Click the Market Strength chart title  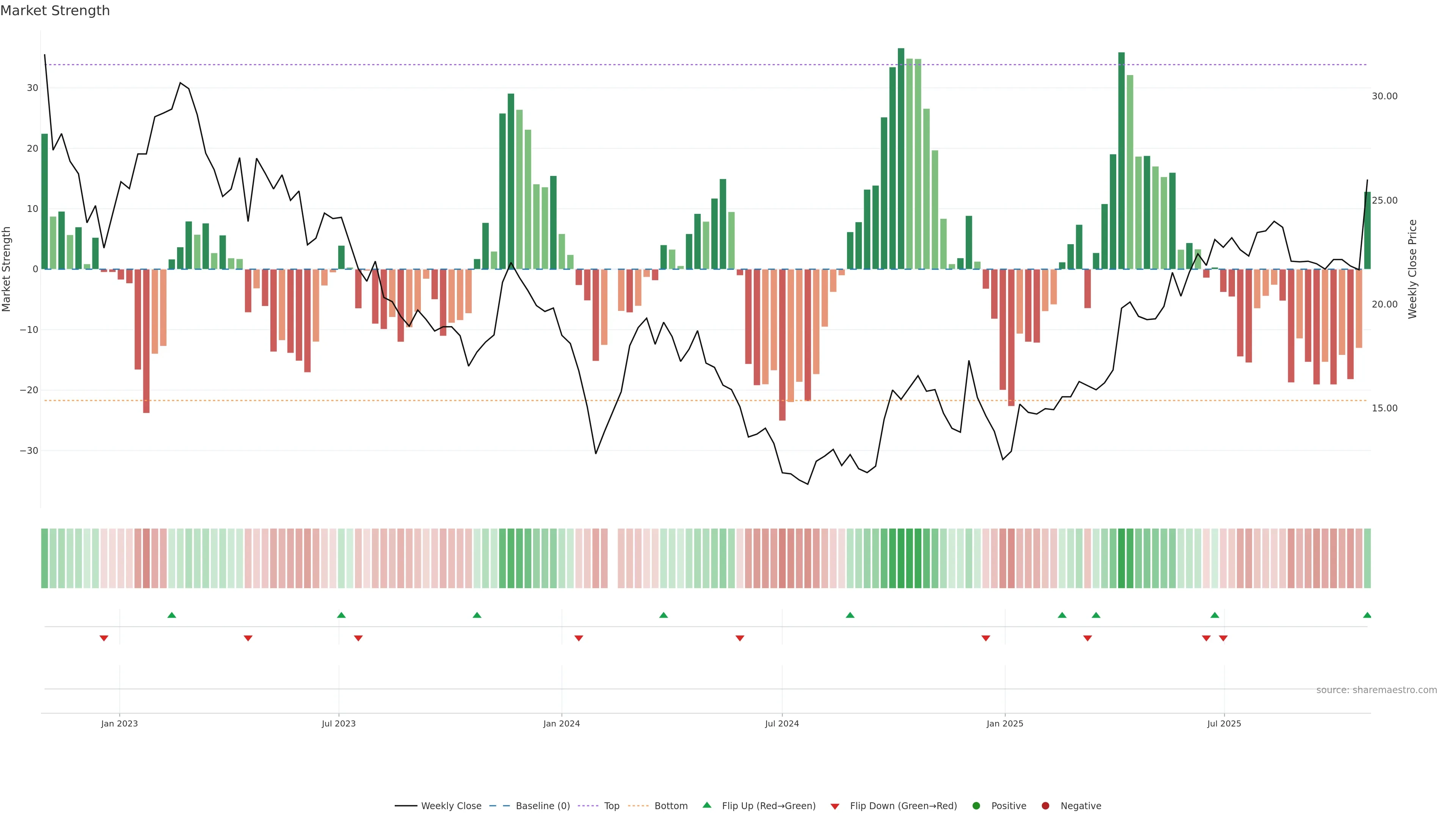[55, 11]
